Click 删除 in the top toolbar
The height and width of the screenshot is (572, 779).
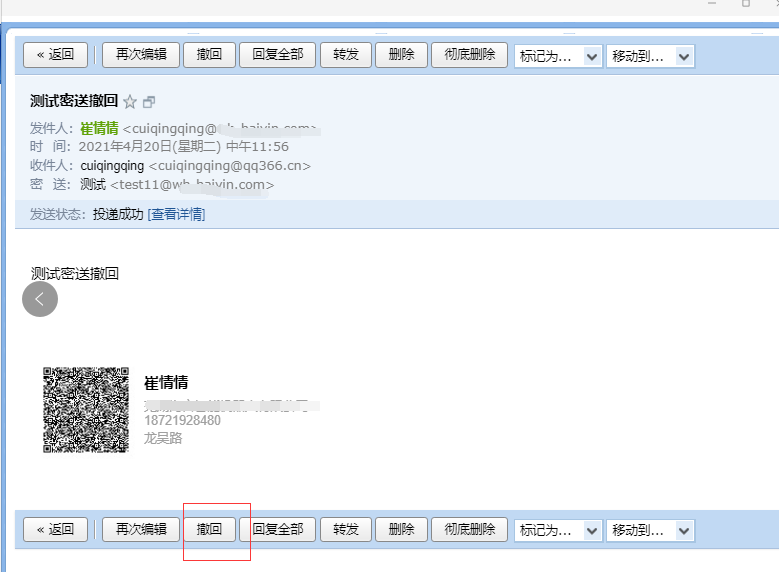click(401, 55)
